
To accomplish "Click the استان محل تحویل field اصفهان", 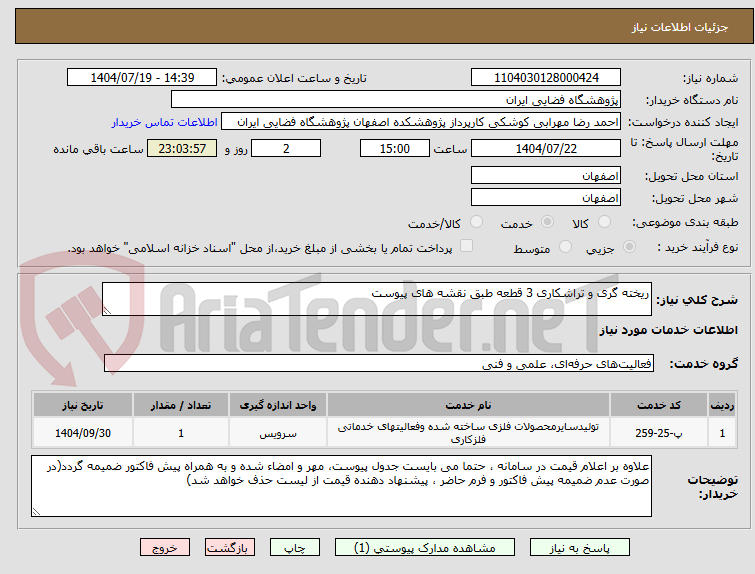I will point(546,176).
